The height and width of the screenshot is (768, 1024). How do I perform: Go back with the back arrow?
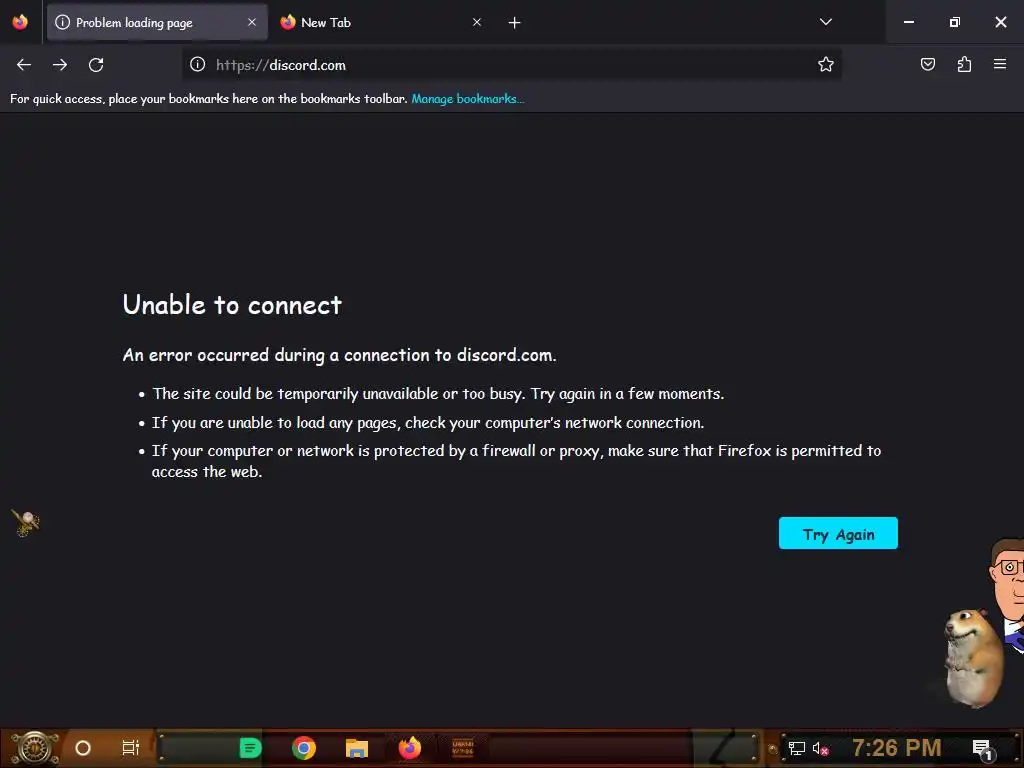click(24, 65)
